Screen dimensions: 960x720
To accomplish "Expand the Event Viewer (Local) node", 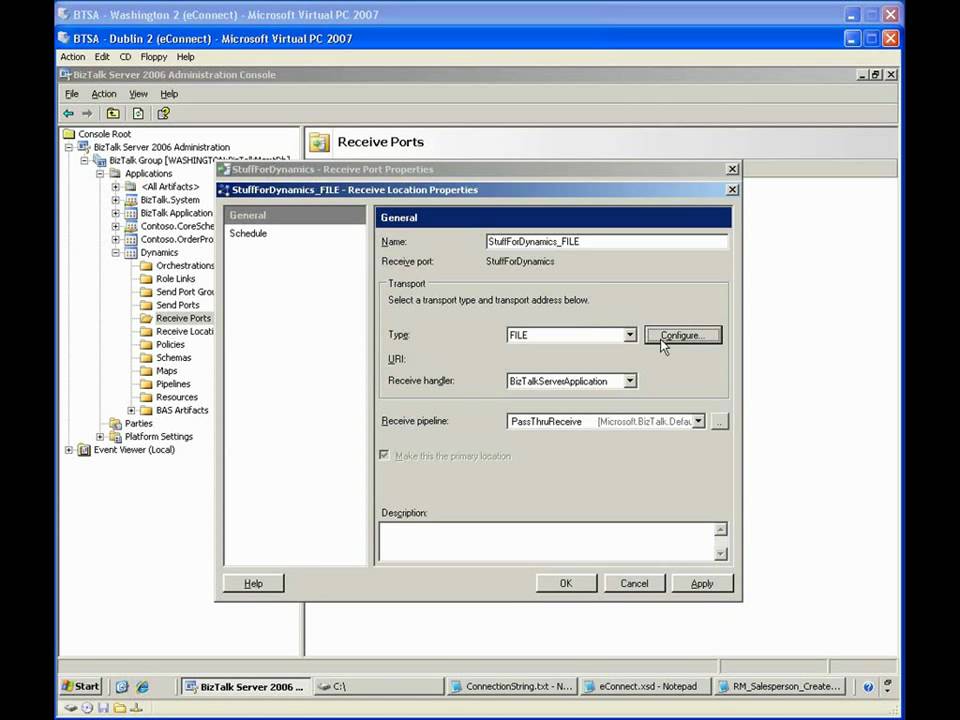I will point(69,450).
